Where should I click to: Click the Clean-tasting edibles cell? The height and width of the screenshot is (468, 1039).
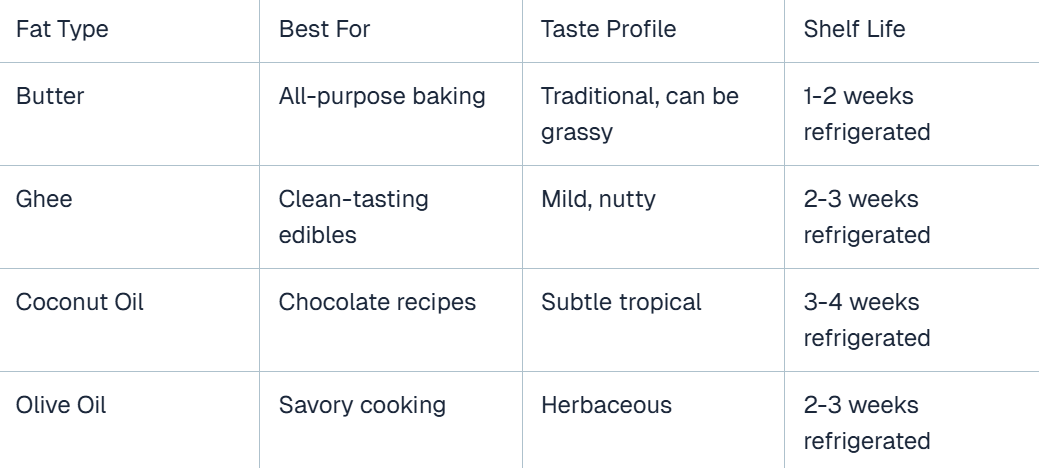click(x=391, y=217)
